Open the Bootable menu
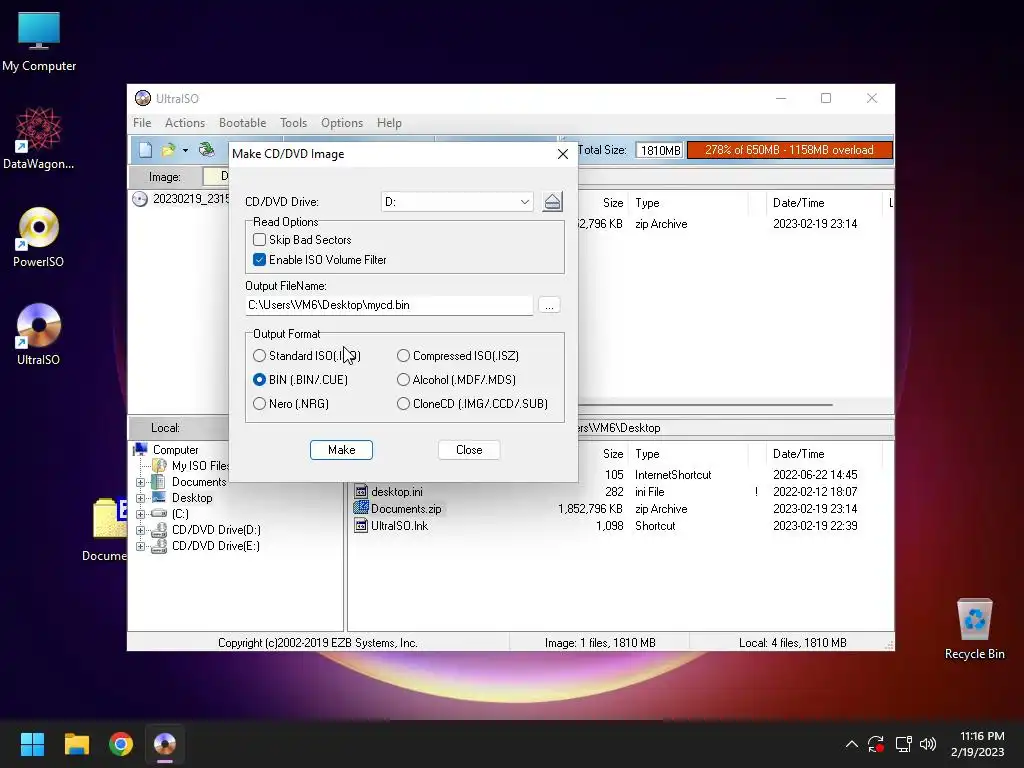1024x768 pixels. click(x=242, y=123)
